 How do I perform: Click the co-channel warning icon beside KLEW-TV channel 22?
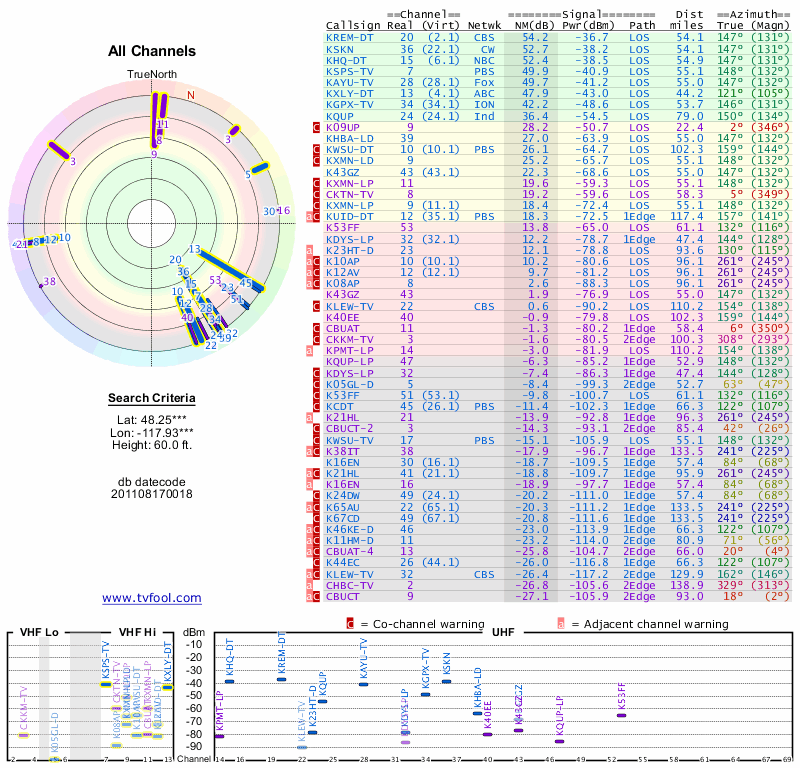tap(316, 306)
